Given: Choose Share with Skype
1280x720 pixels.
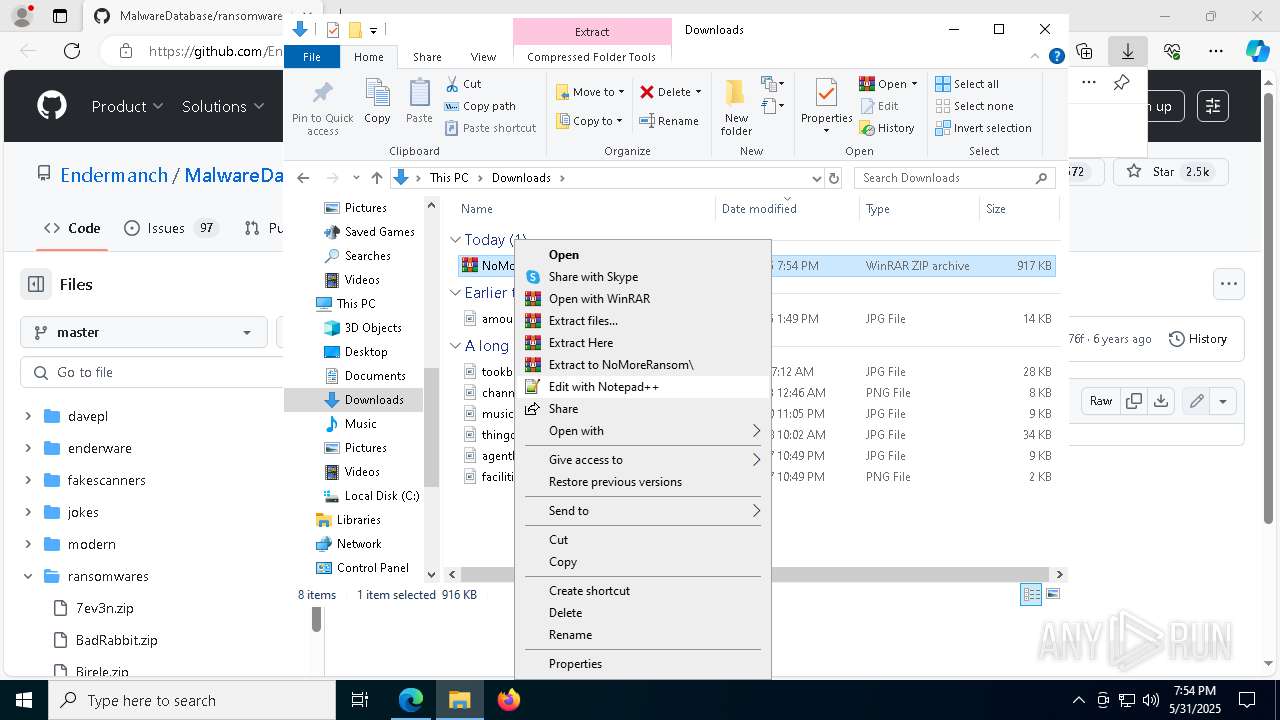Looking at the screenshot, I should [641, 277].
